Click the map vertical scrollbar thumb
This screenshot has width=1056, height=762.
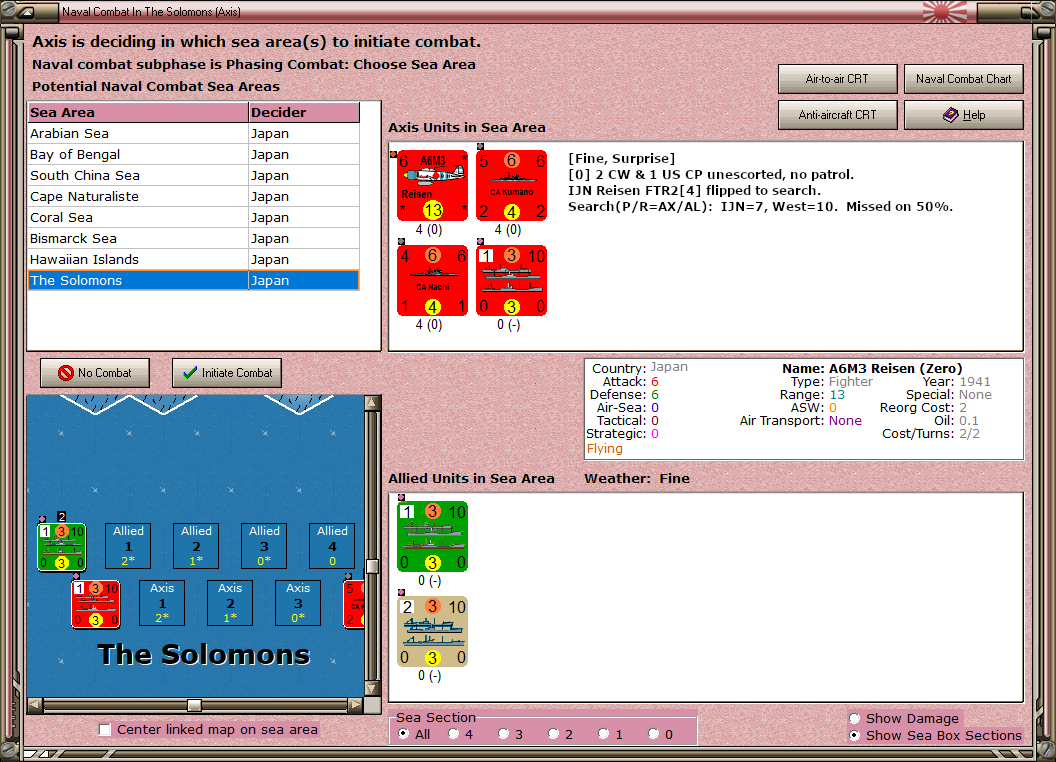click(x=372, y=566)
